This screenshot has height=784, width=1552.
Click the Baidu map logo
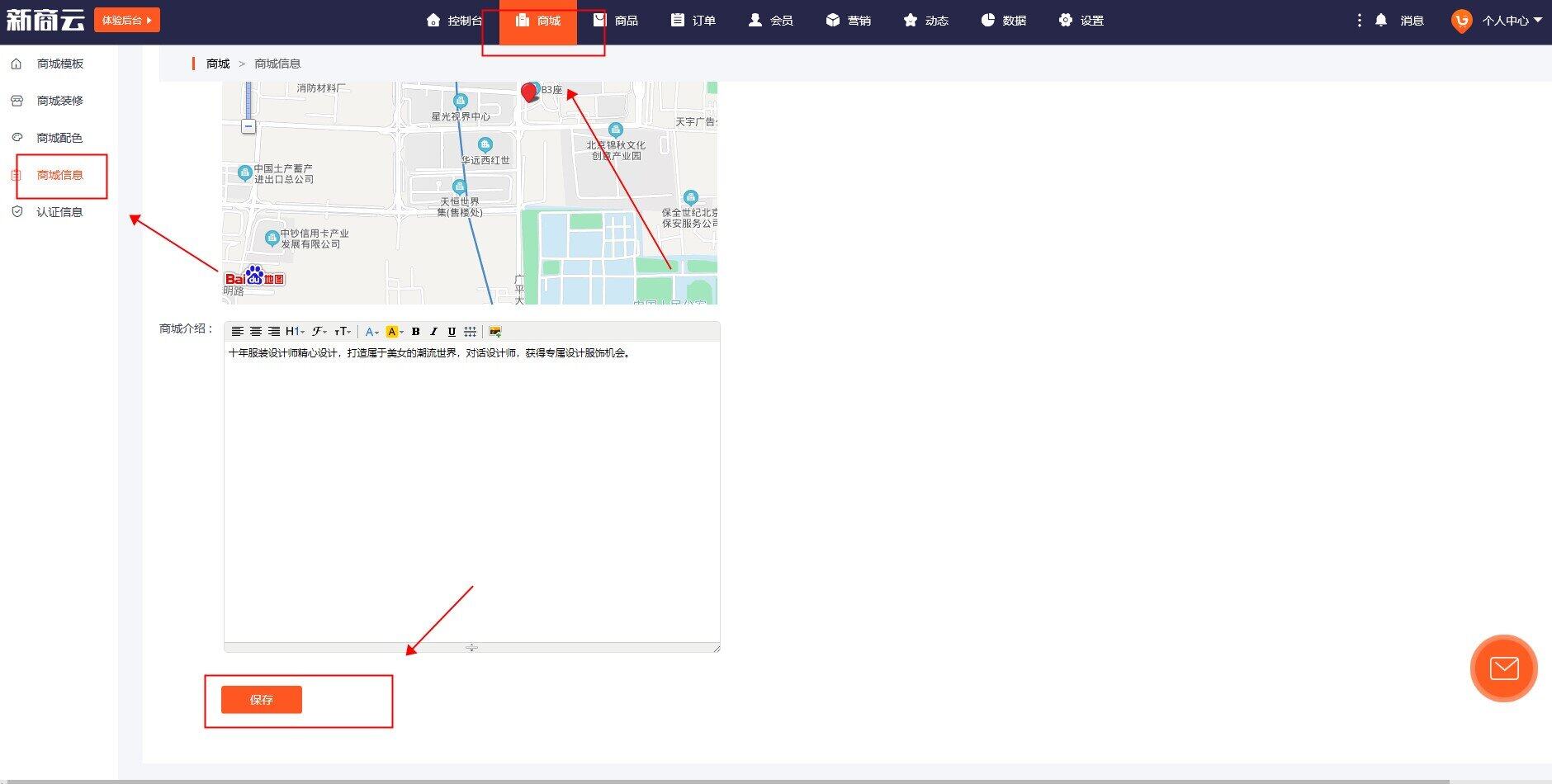[x=254, y=276]
